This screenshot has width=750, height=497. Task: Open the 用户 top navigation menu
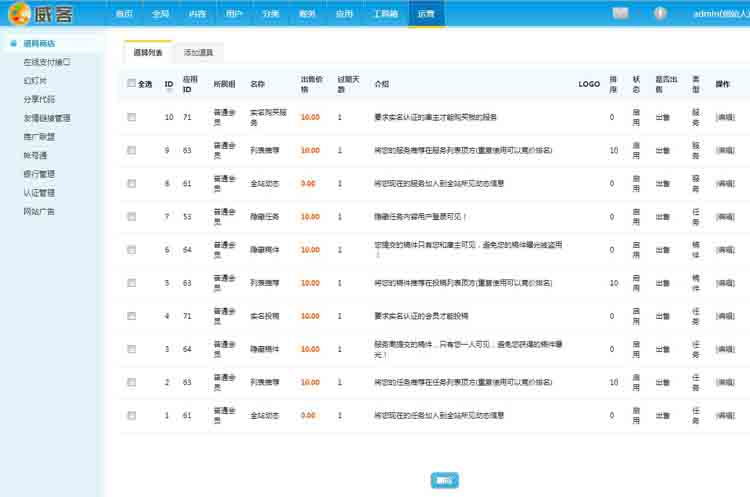coord(234,14)
